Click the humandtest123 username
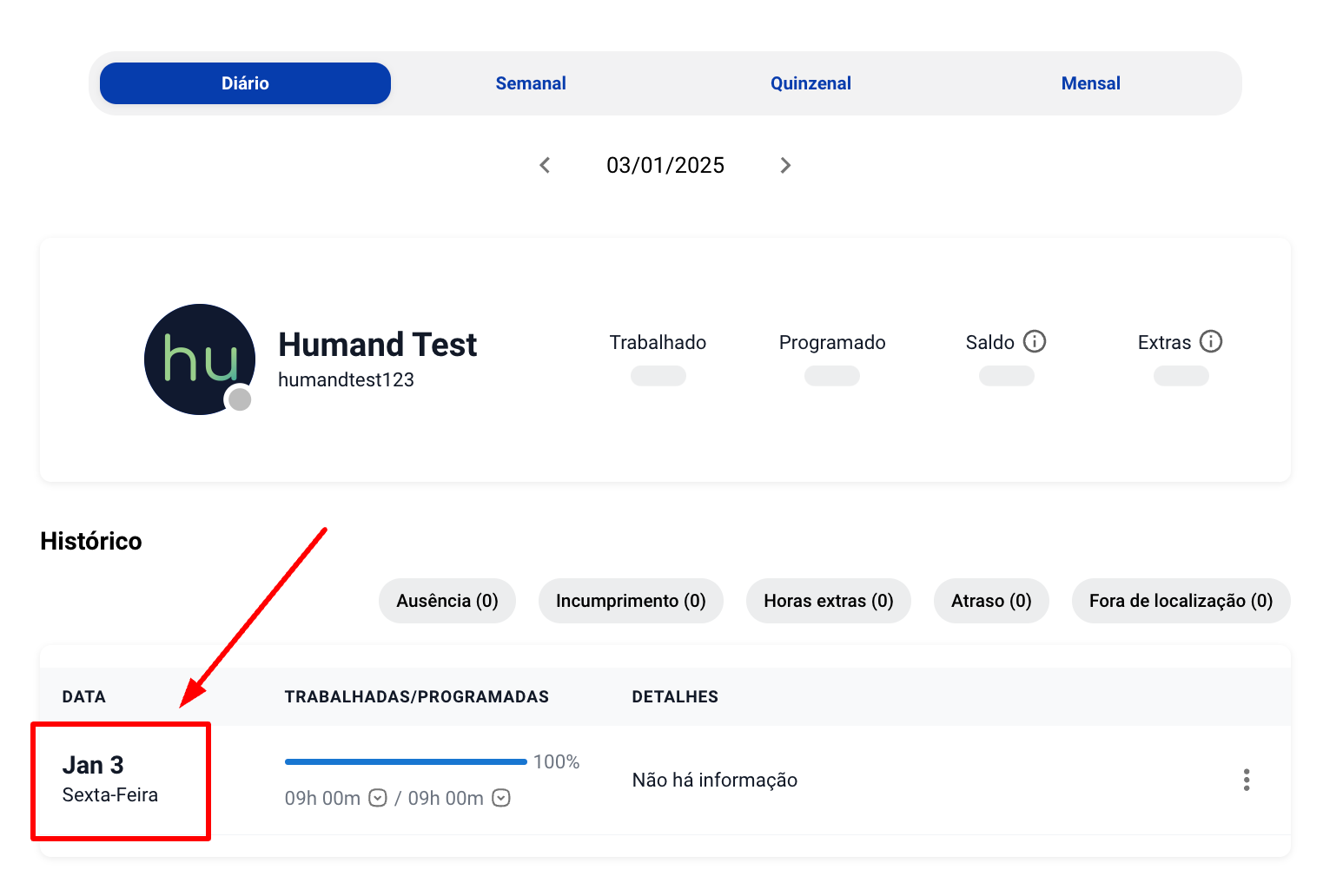 click(346, 379)
